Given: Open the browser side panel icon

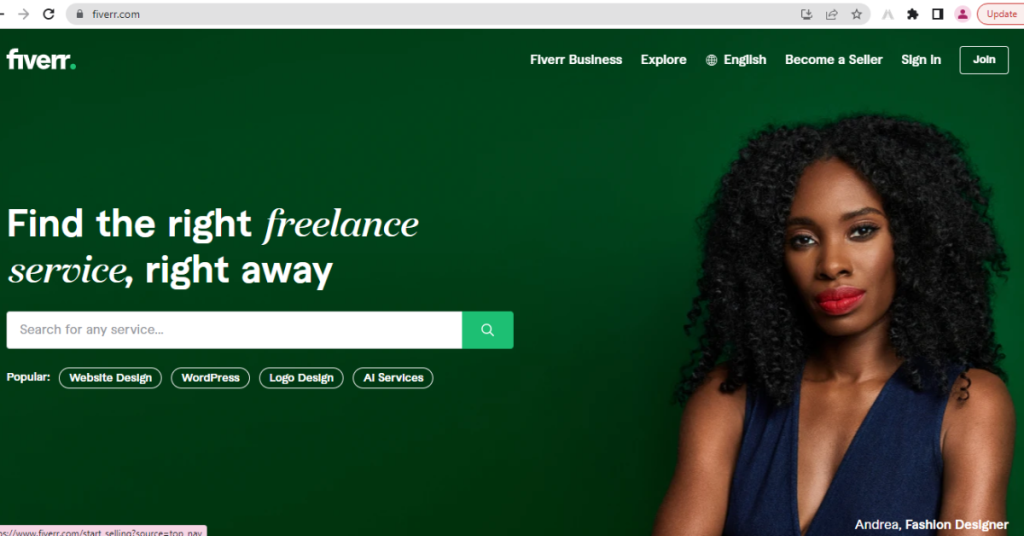Looking at the screenshot, I should tap(937, 14).
